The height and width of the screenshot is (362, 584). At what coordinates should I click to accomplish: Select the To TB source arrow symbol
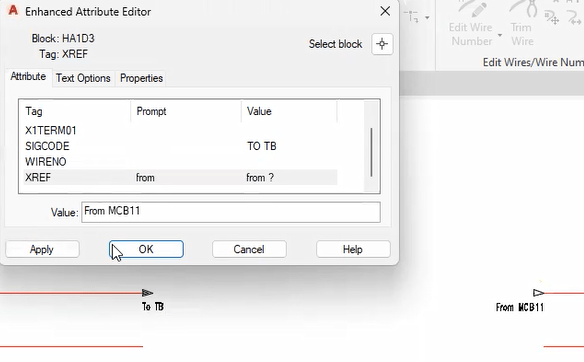coord(147,293)
